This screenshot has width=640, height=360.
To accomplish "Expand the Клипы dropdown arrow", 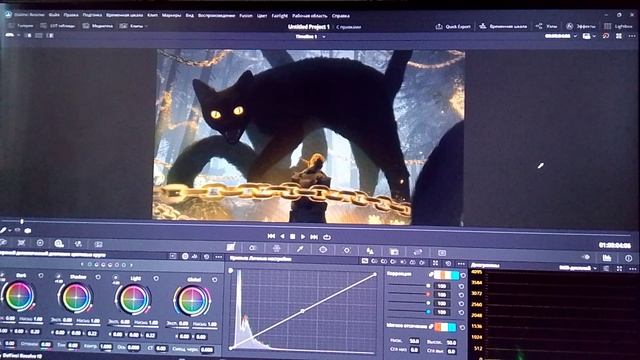I will pos(146,27).
